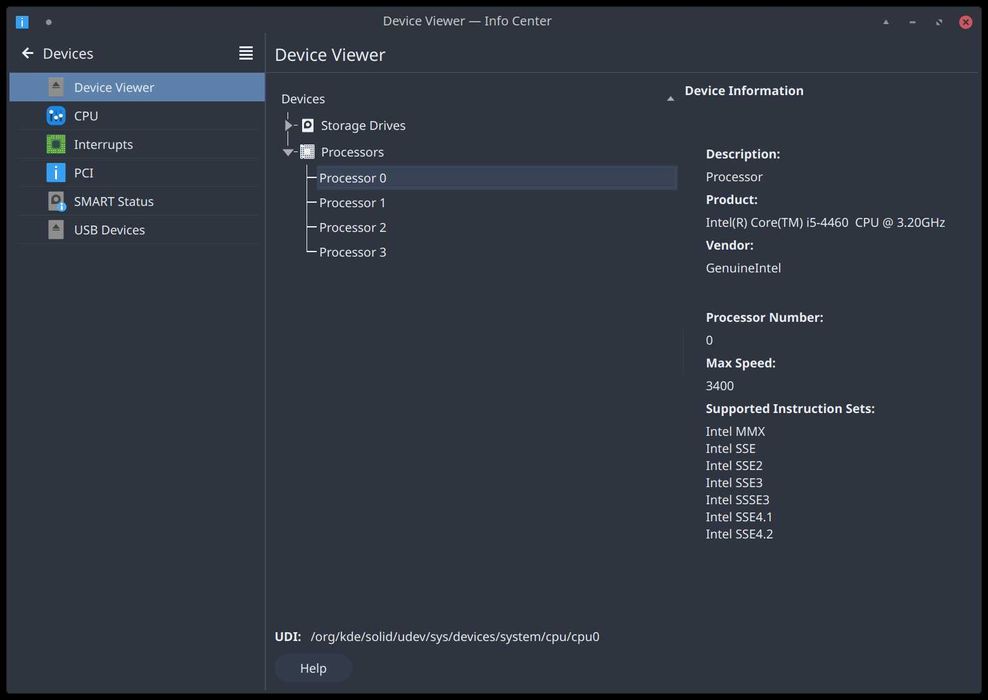Click the pin dot in the title bar
Screen dimensions: 988x700
click(49, 22)
